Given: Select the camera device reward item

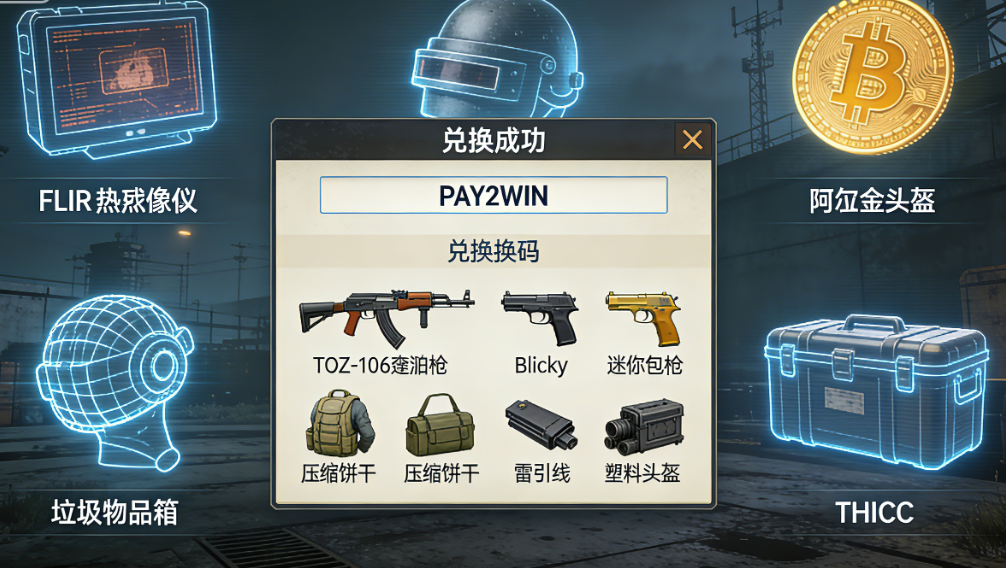Looking at the screenshot, I should tap(644, 426).
